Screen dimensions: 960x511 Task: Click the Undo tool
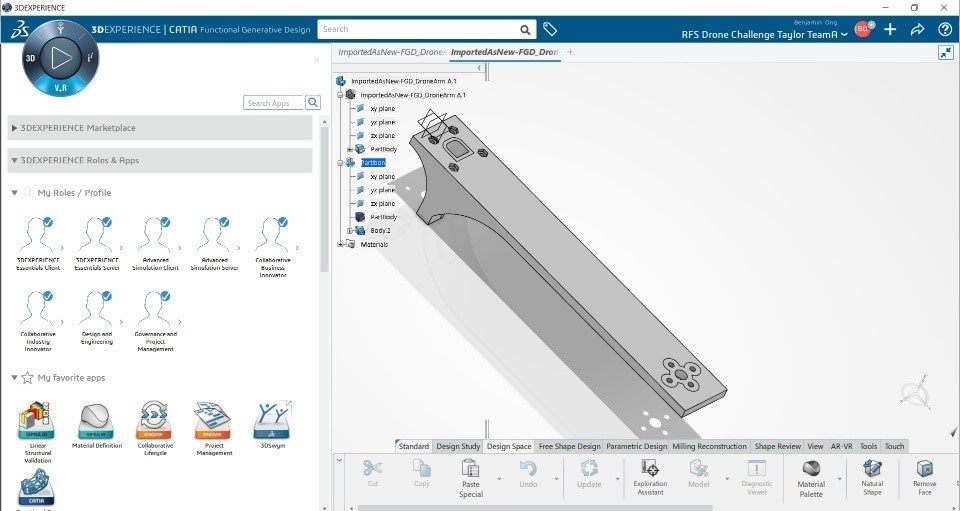(528, 473)
